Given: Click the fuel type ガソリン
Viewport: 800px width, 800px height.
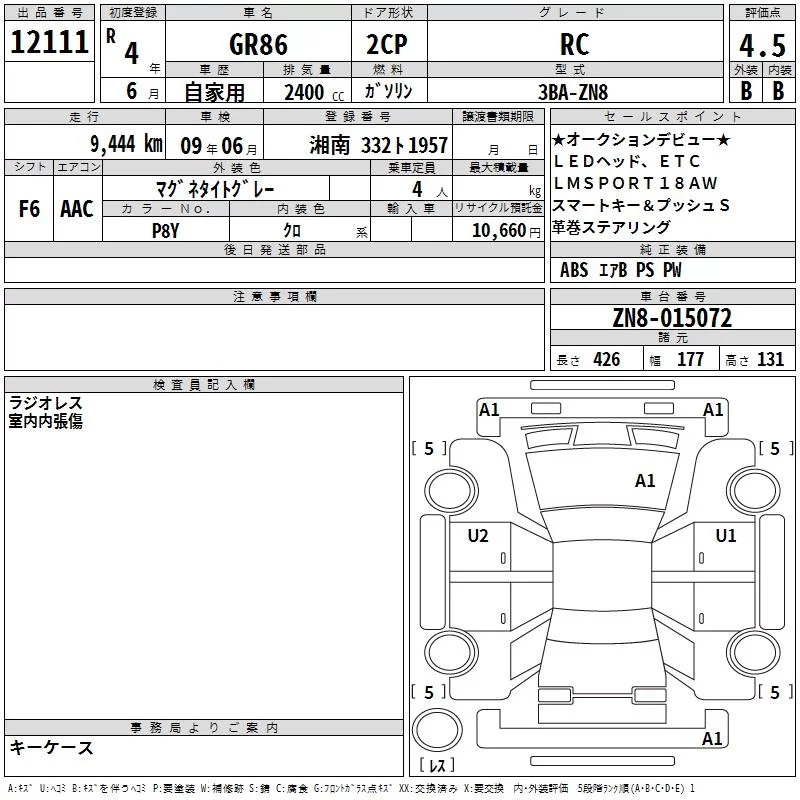Looking at the screenshot, I should [x=388, y=91].
